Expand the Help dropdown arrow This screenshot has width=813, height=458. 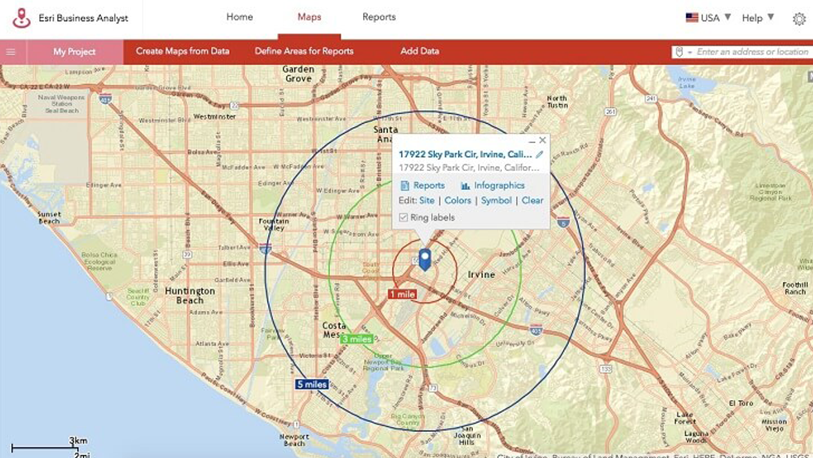770,17
